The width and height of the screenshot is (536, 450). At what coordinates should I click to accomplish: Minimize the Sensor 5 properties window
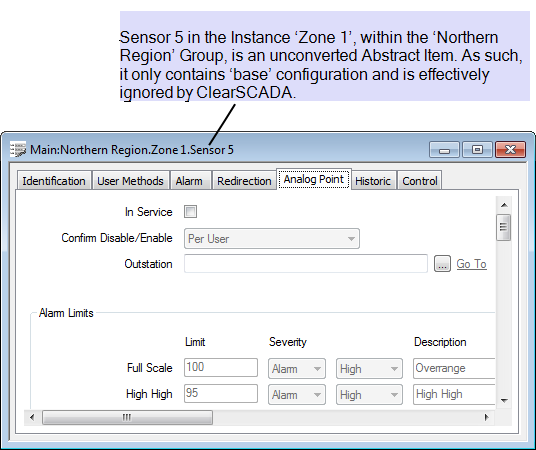click(x=444, y=149)
